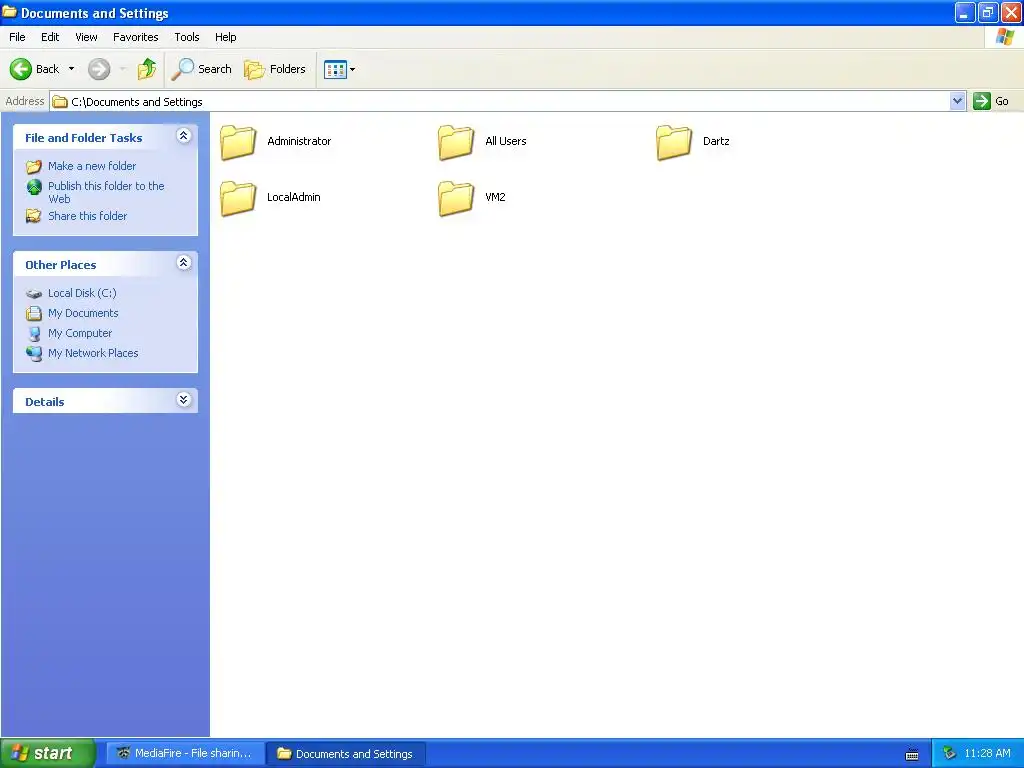Click the 11:28 AM clock

tap(987, 753)
